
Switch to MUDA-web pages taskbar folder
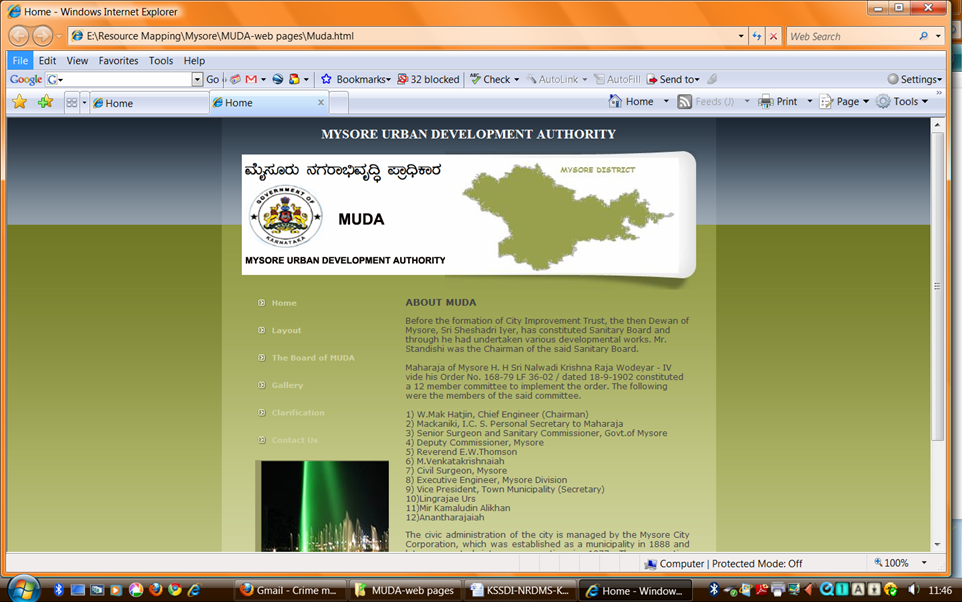[x=406, y=590]
